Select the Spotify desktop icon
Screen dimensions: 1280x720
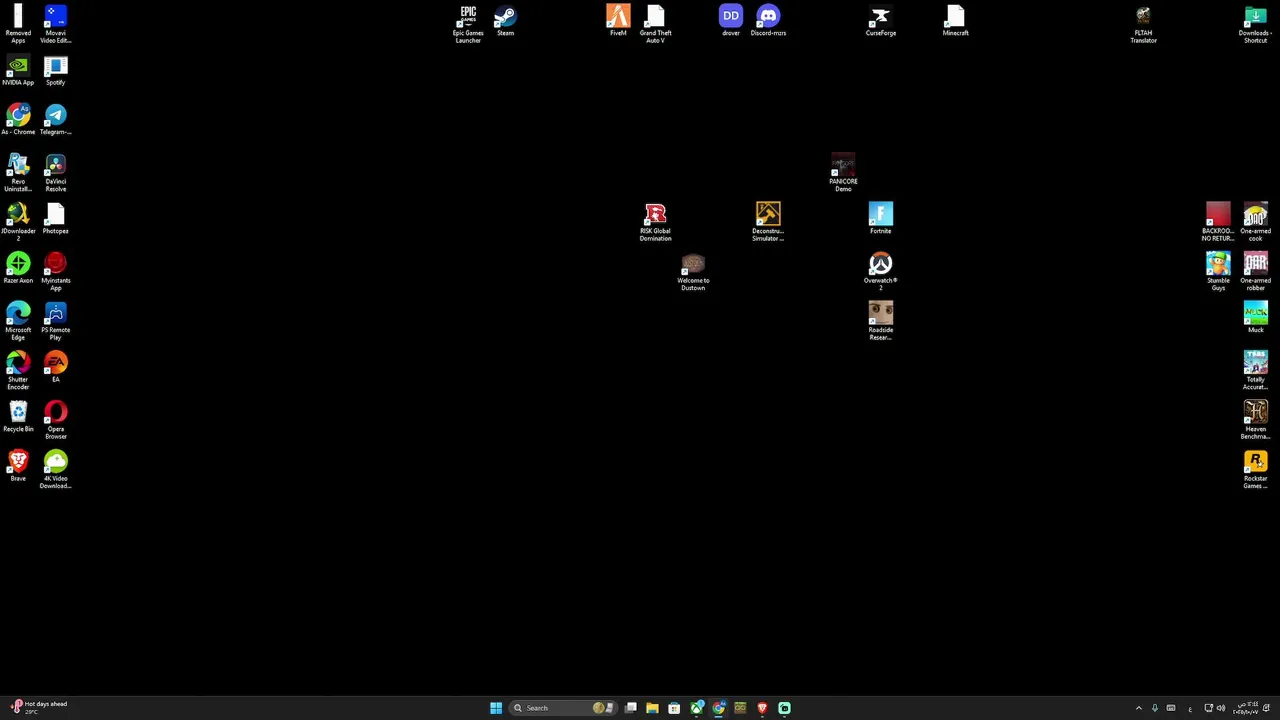tap(55, 71)
